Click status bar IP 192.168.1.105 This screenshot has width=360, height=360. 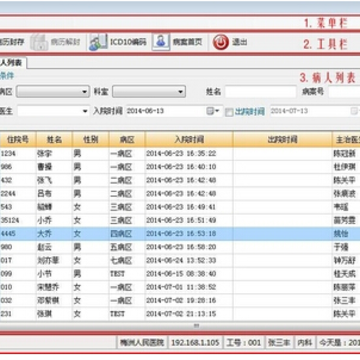(195, 342)
